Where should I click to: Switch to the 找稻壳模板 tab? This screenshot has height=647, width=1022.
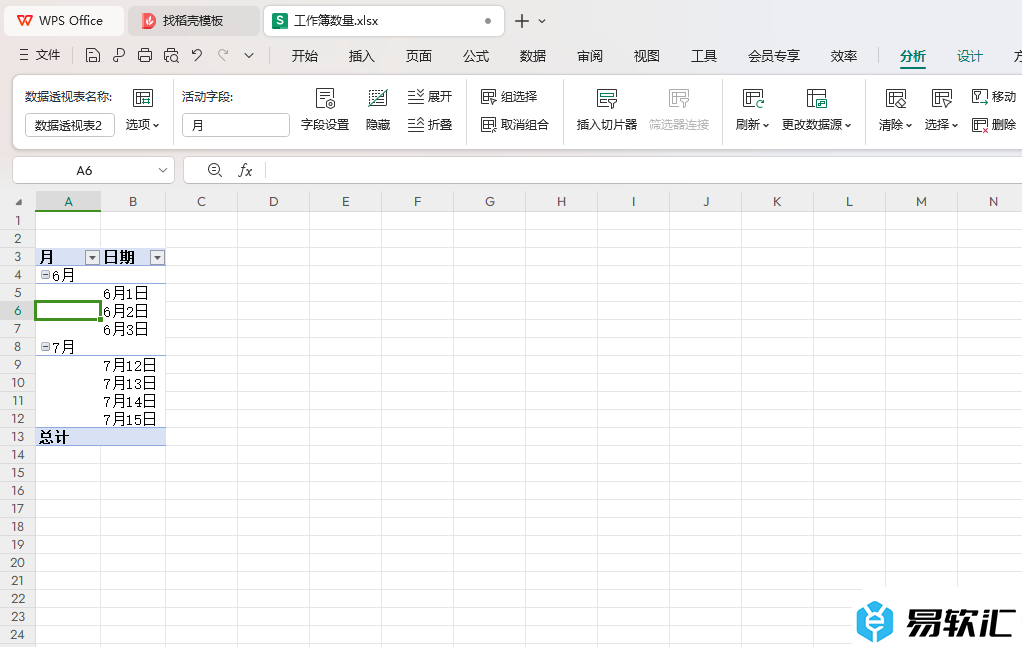click(193, 21)
